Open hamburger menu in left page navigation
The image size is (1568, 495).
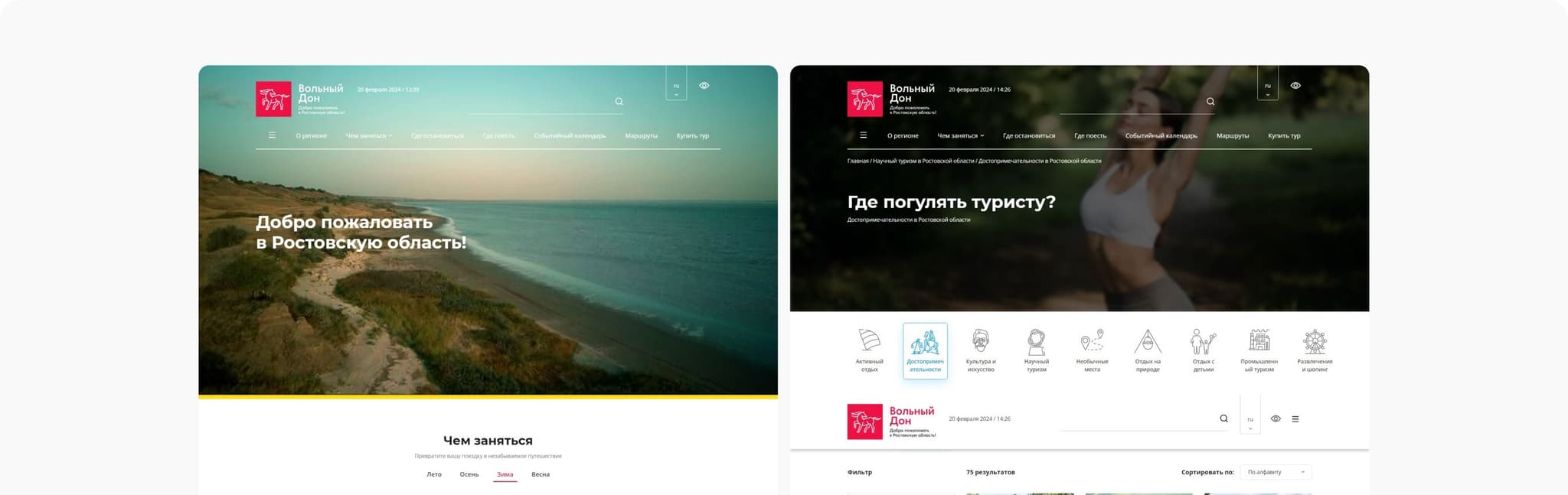tap(272, 135)
